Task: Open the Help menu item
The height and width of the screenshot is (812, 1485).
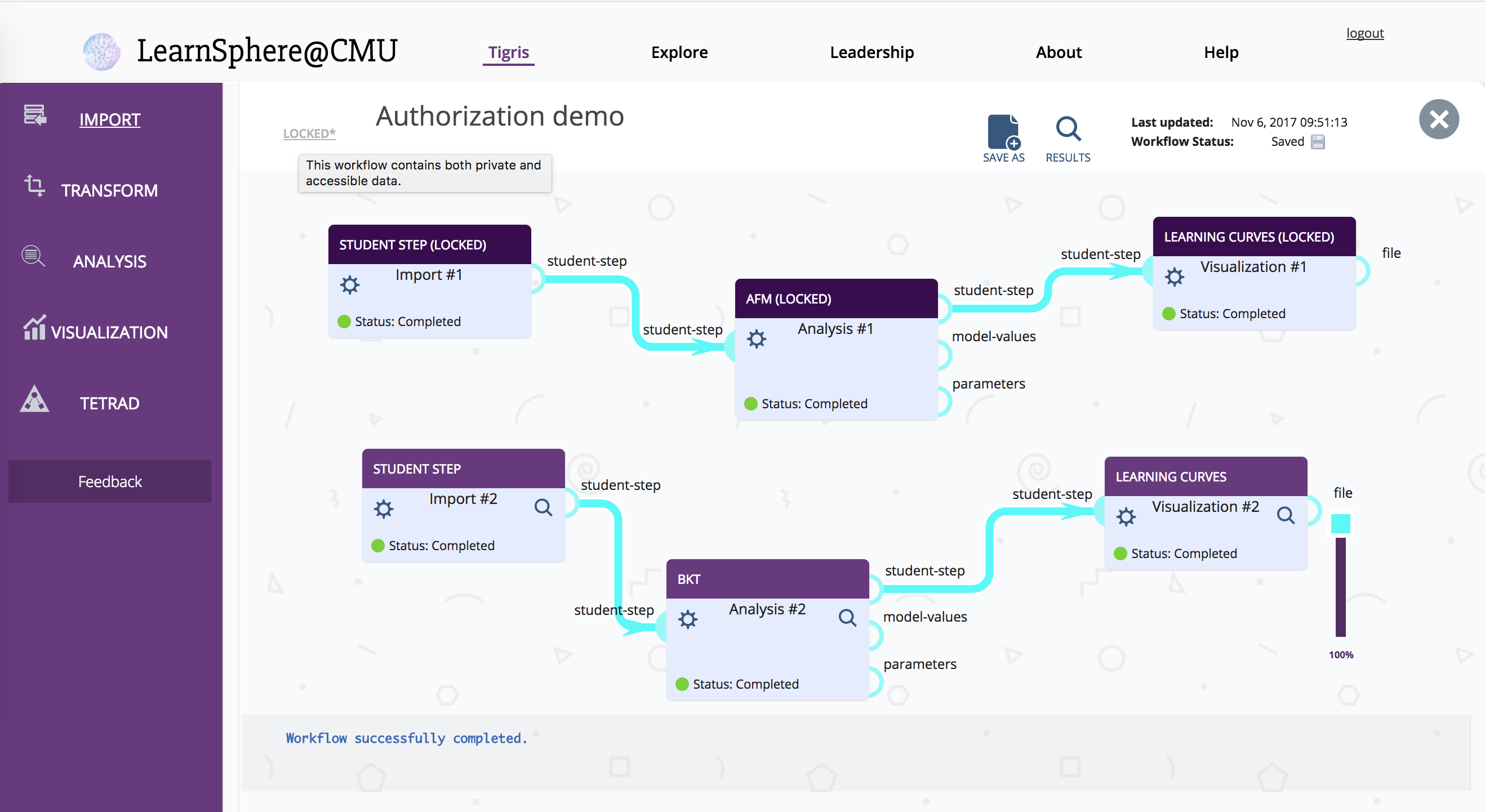Action: point(1221,52)
